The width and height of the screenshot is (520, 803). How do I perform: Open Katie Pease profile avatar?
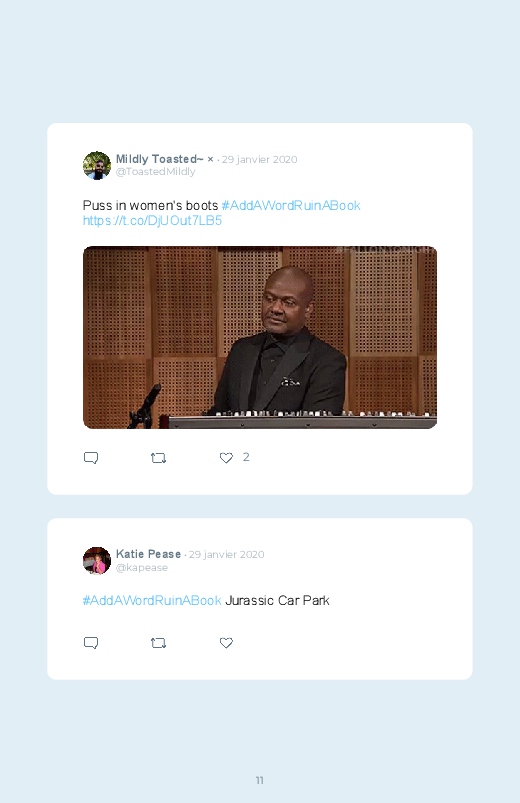pyautogui.click(x=97, y=560)
